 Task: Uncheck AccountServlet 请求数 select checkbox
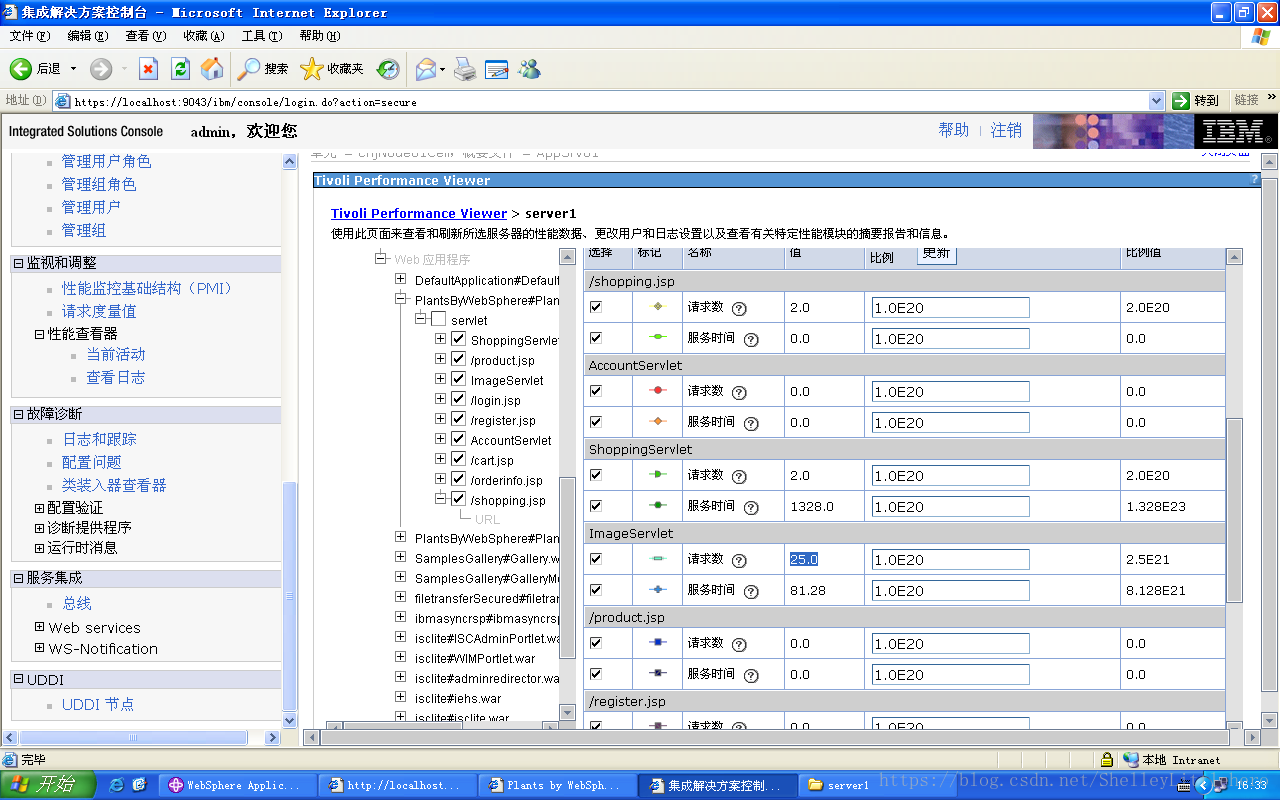pyautogui.click(x=596, y=391)
